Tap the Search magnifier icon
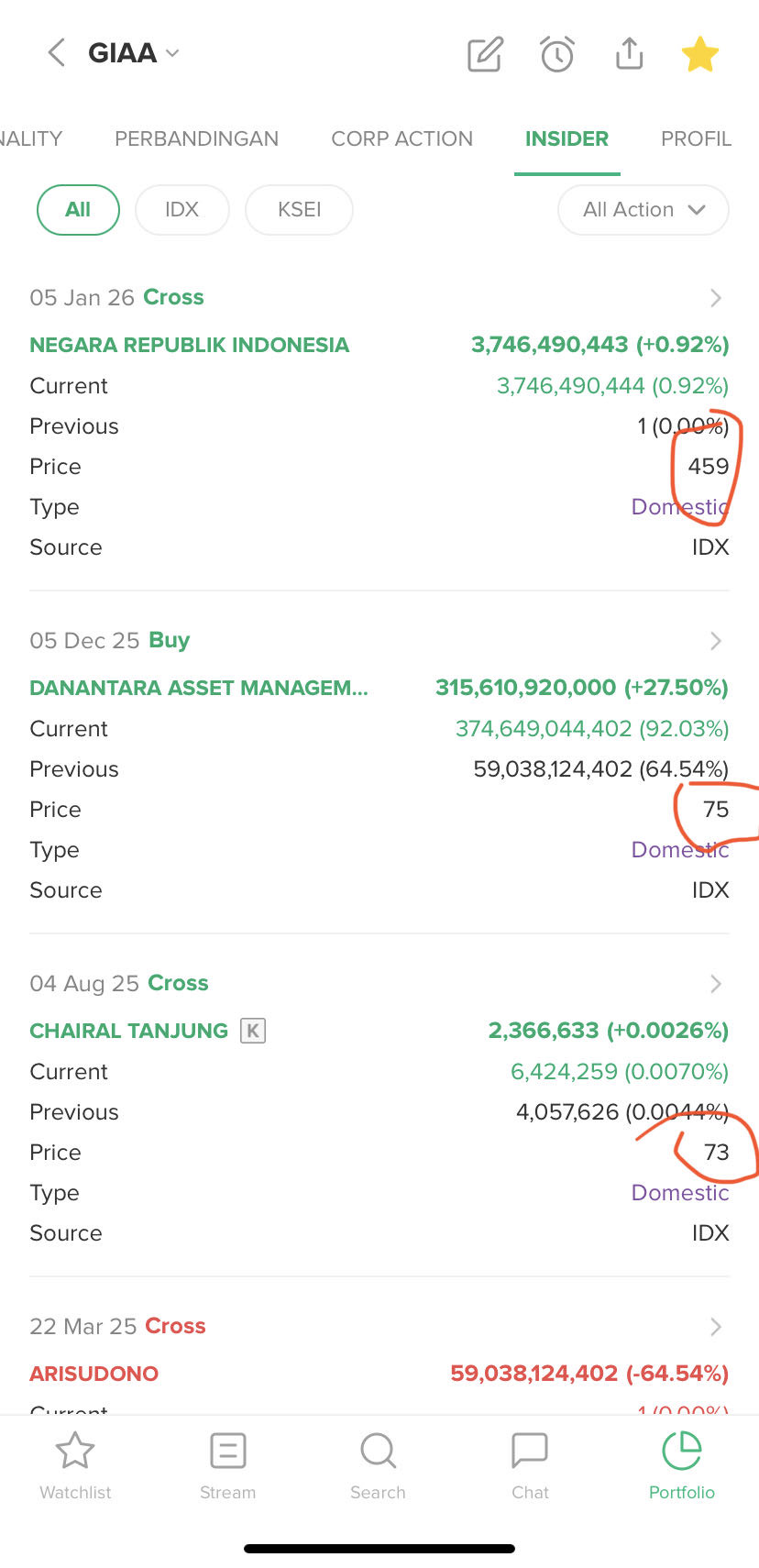This screenshot has width=759, height=1568. click(378, 1452)
